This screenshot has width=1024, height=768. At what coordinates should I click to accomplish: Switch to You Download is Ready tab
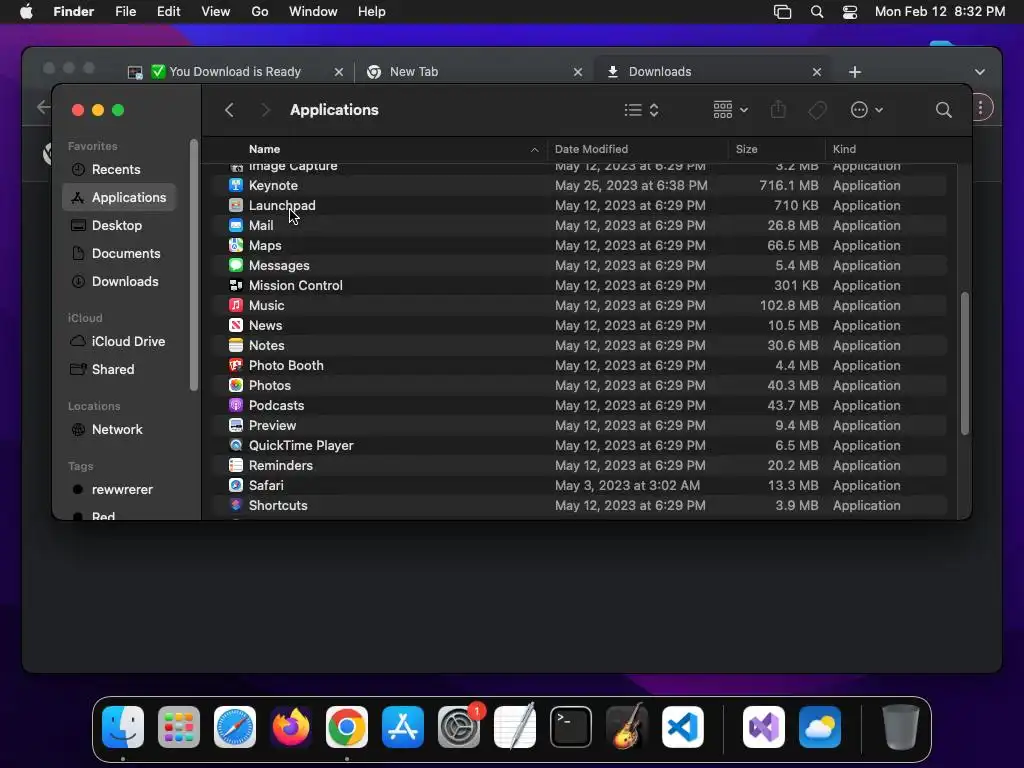click(234, 72)
